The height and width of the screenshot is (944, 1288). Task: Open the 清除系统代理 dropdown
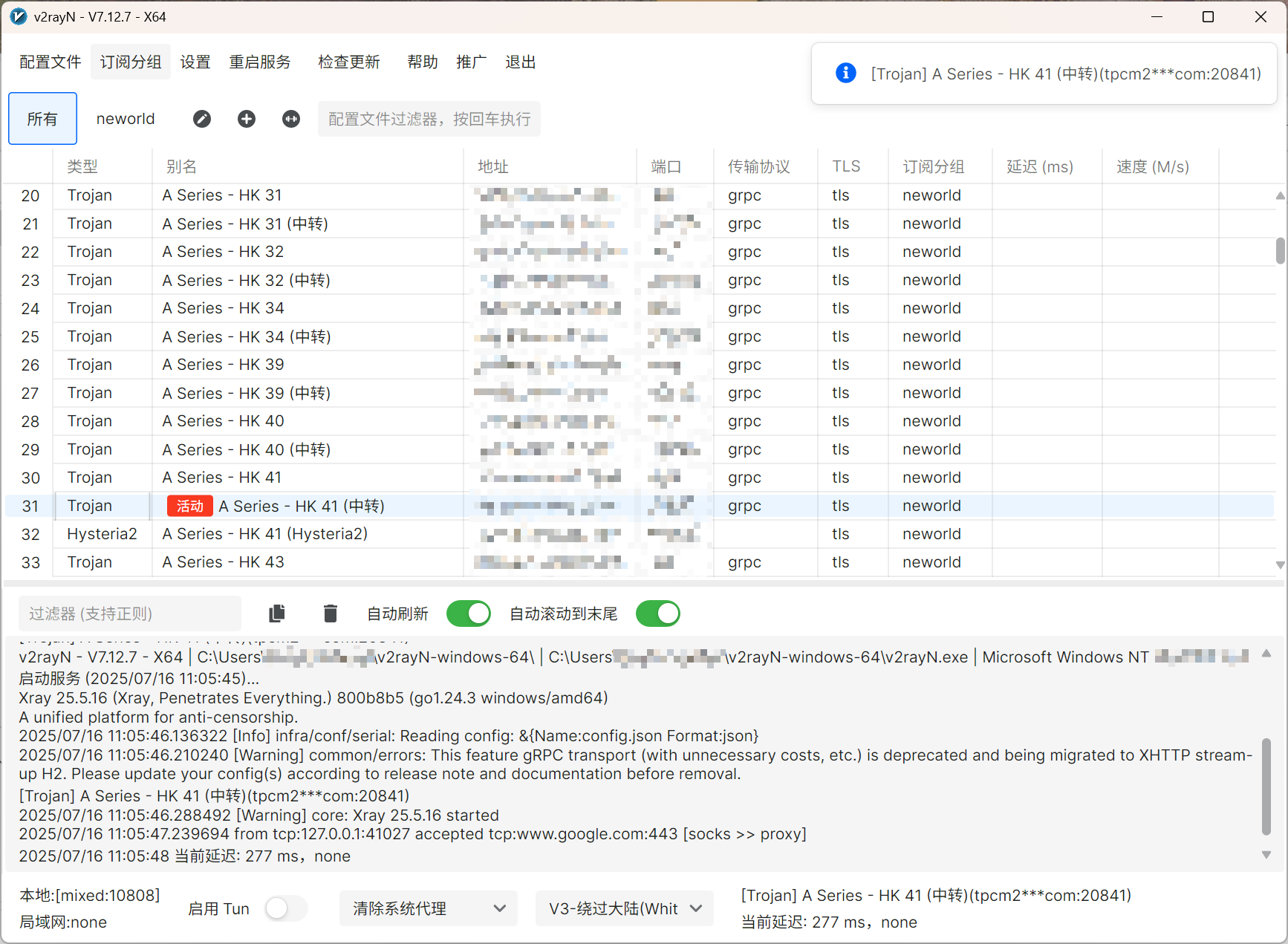coord(429,908)
